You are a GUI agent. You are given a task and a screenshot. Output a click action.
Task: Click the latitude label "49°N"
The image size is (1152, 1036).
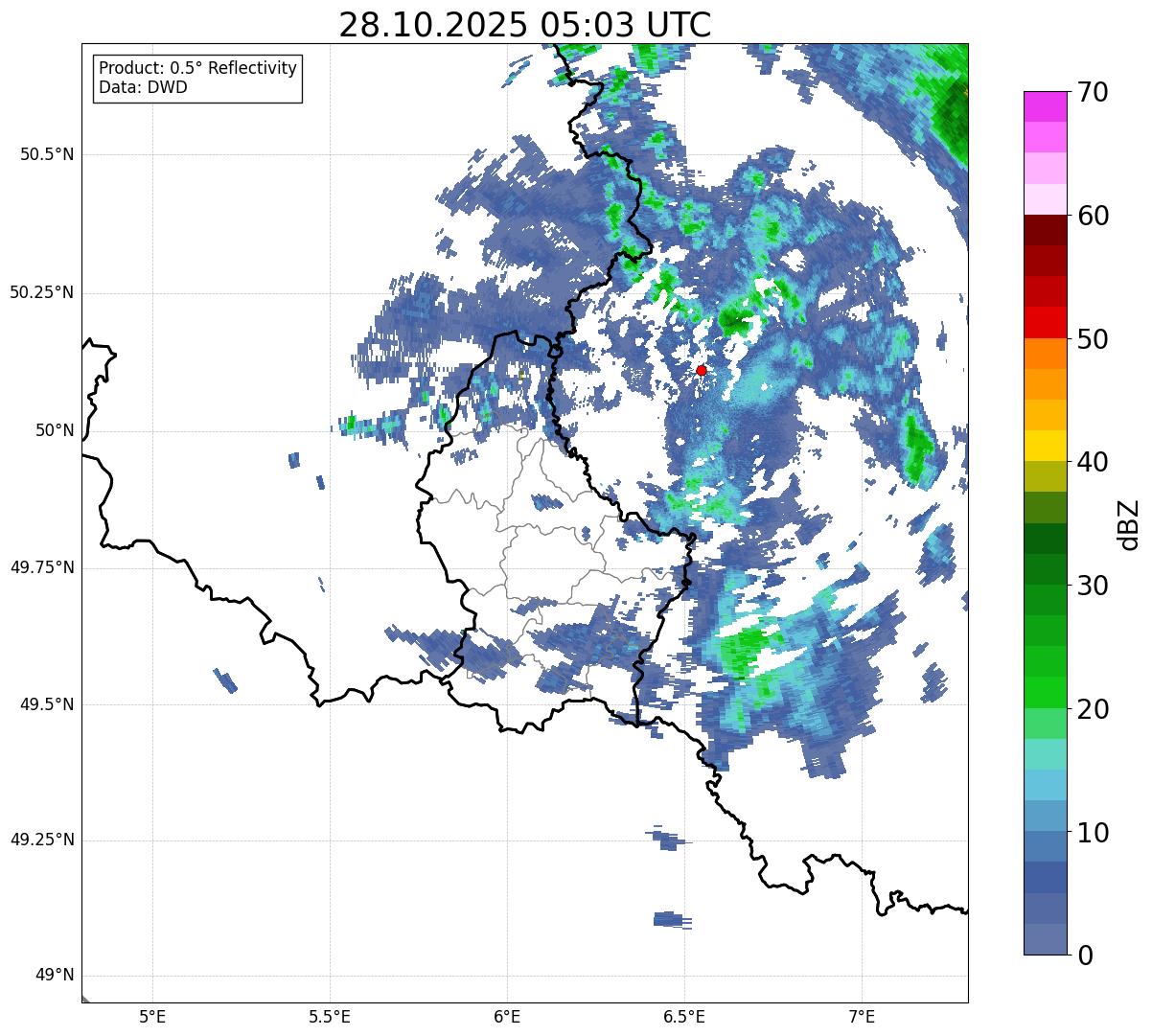[x=55, y=976]
